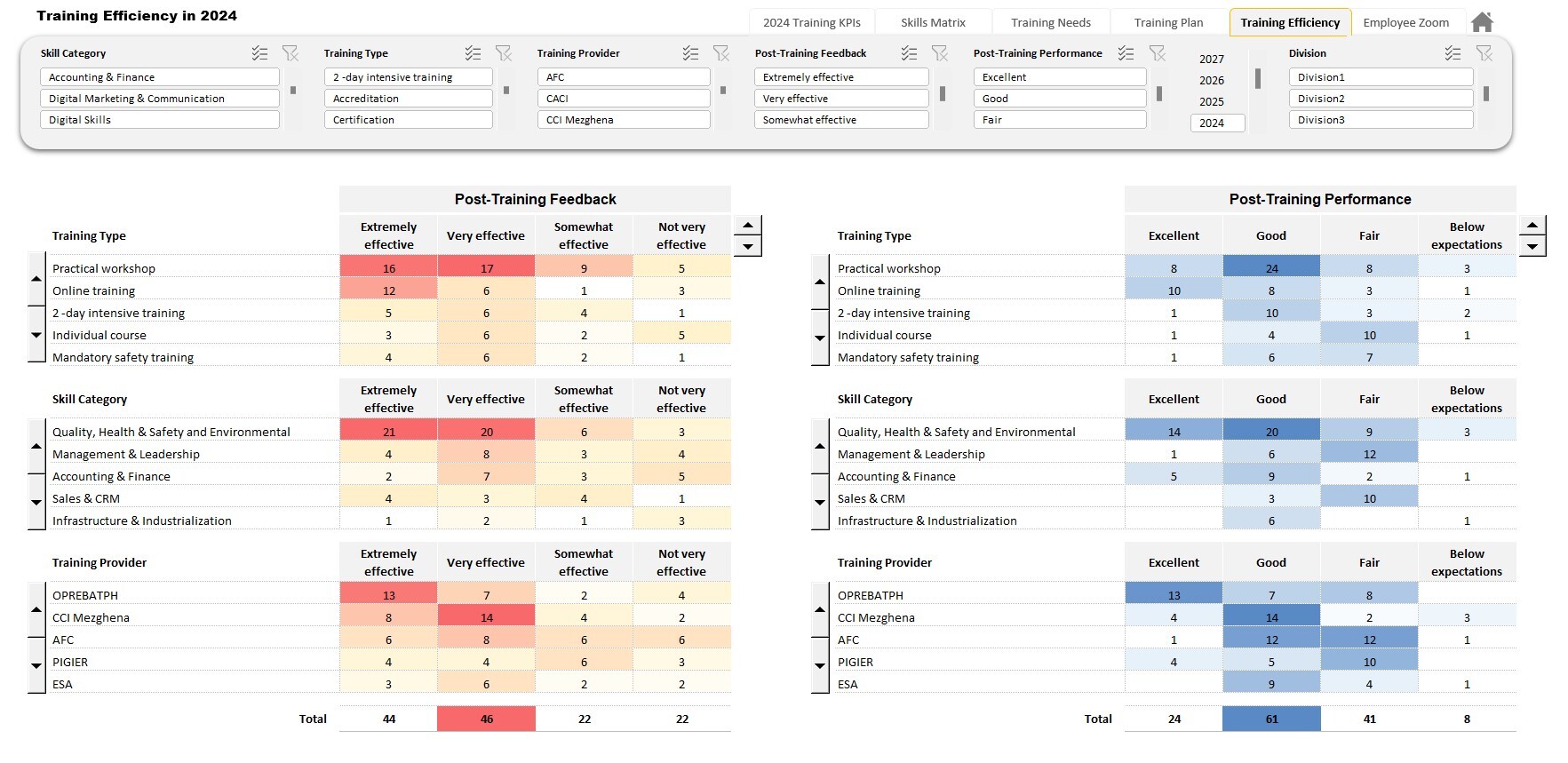The height and width of the screenshot is (763, 1568).
Task: Toggle the Certification training type filter
Action: 409,120
